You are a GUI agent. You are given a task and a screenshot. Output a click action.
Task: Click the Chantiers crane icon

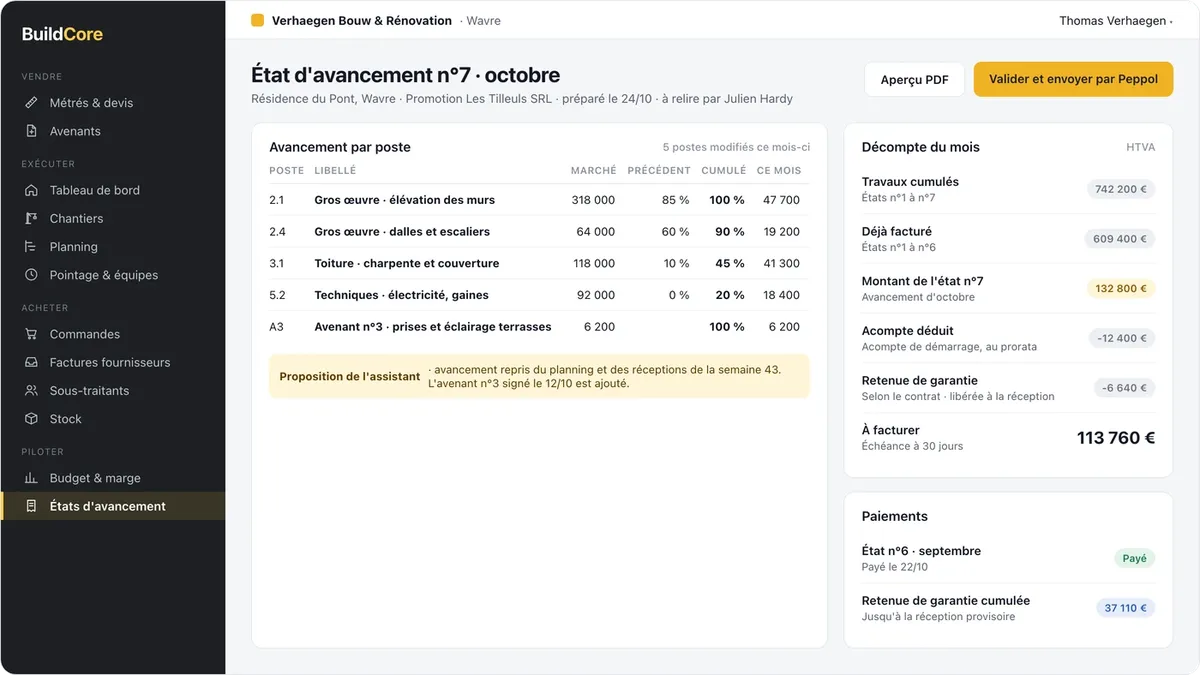click(31, 218)
